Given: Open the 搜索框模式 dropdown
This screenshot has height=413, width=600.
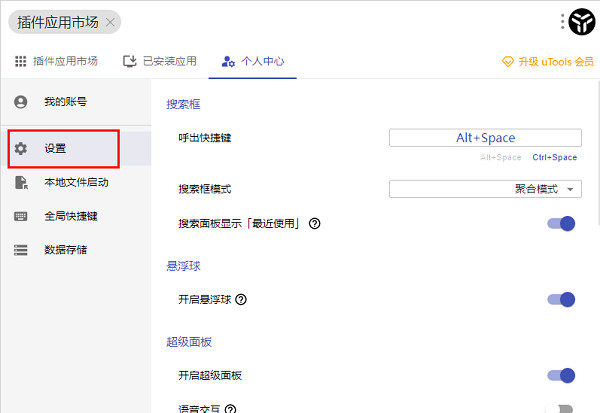Looking at the screenshot, I should pos(485,189).
